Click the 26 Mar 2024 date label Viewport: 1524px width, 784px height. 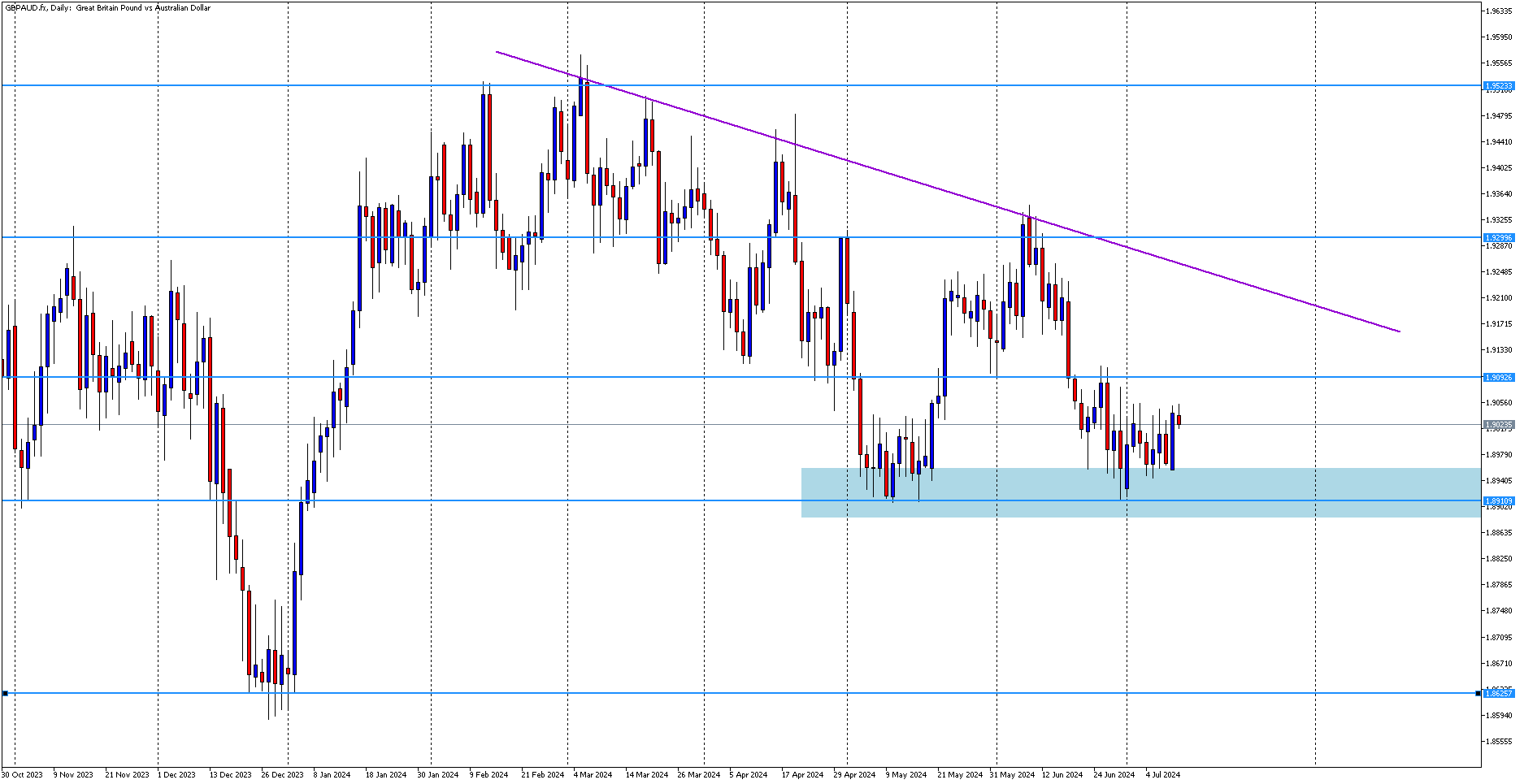(x=699, y=775)
